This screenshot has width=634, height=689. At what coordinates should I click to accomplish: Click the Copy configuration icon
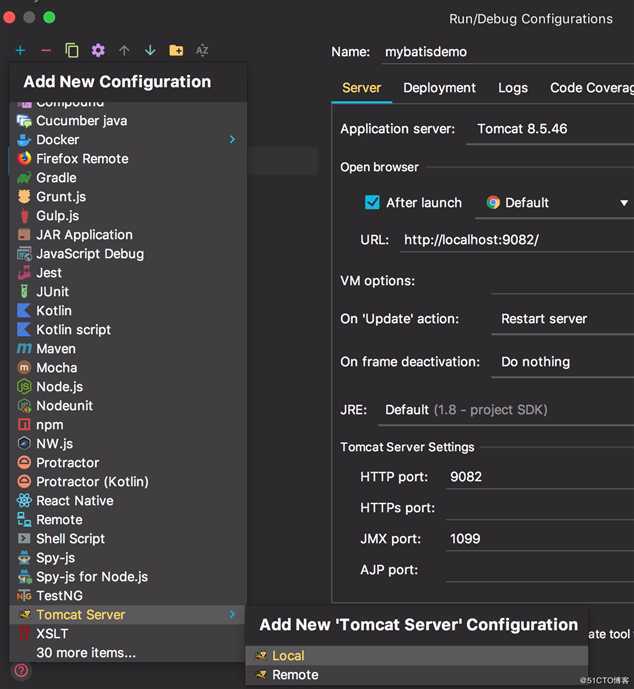[x=72, y=51]
